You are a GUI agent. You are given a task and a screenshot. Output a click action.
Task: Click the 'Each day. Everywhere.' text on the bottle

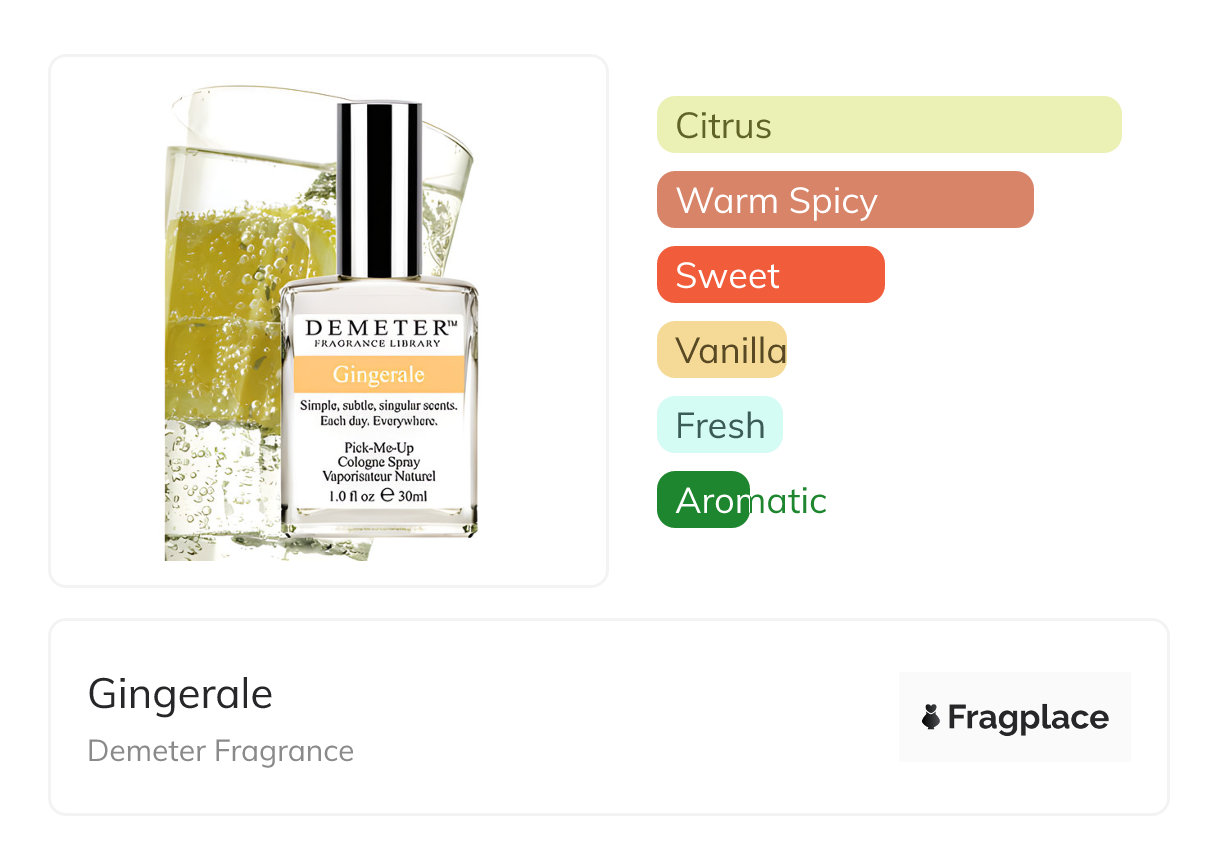tap(379, 421)
